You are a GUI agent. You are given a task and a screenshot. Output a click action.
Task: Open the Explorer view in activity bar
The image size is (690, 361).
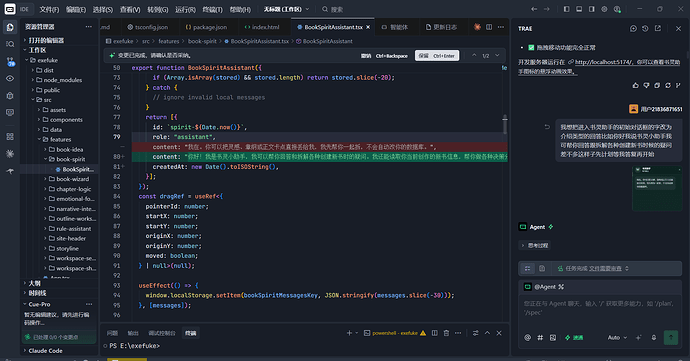click(10, 27)
